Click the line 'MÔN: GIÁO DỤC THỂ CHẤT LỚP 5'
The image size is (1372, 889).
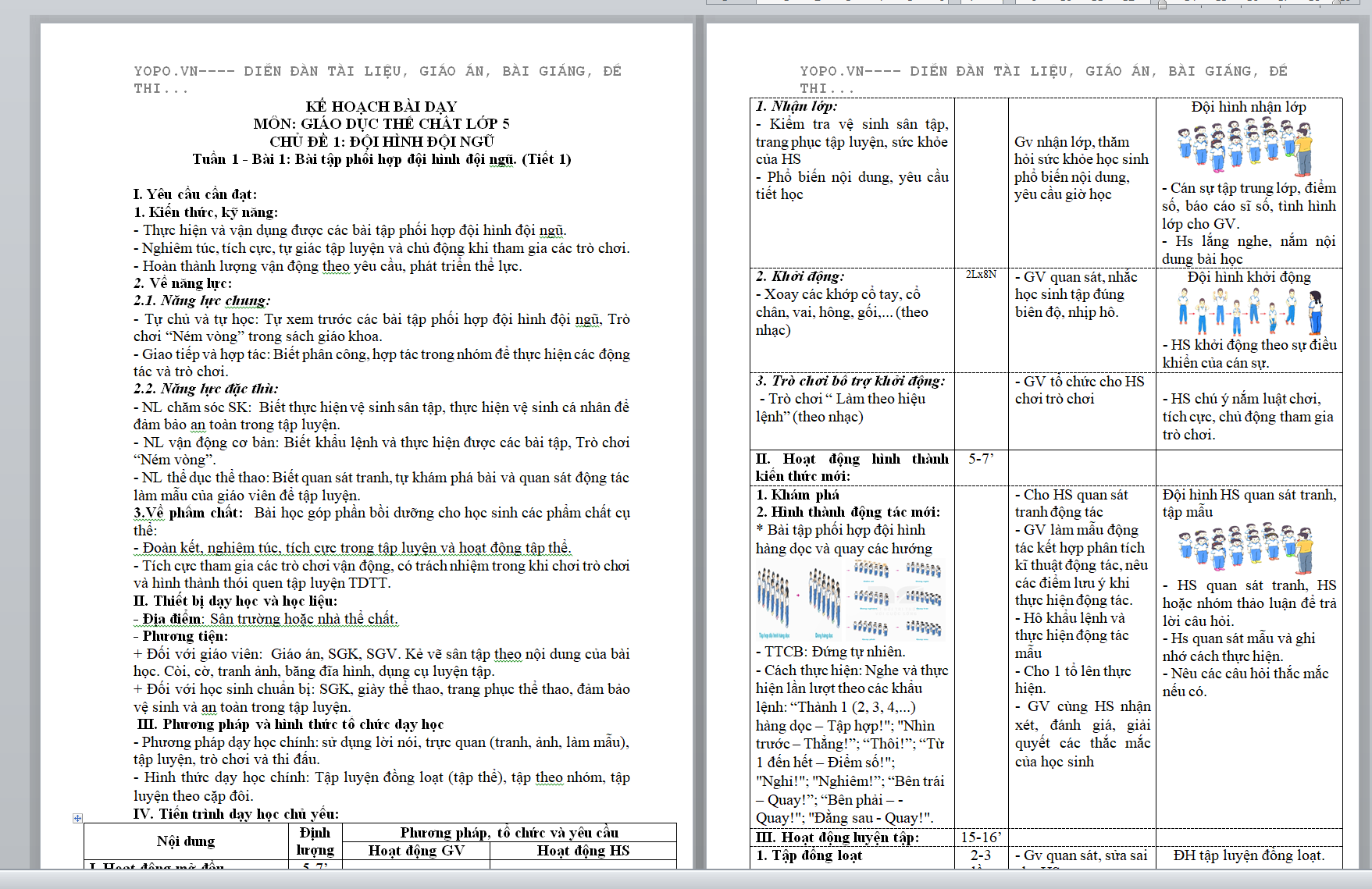[x=381, y=123]
